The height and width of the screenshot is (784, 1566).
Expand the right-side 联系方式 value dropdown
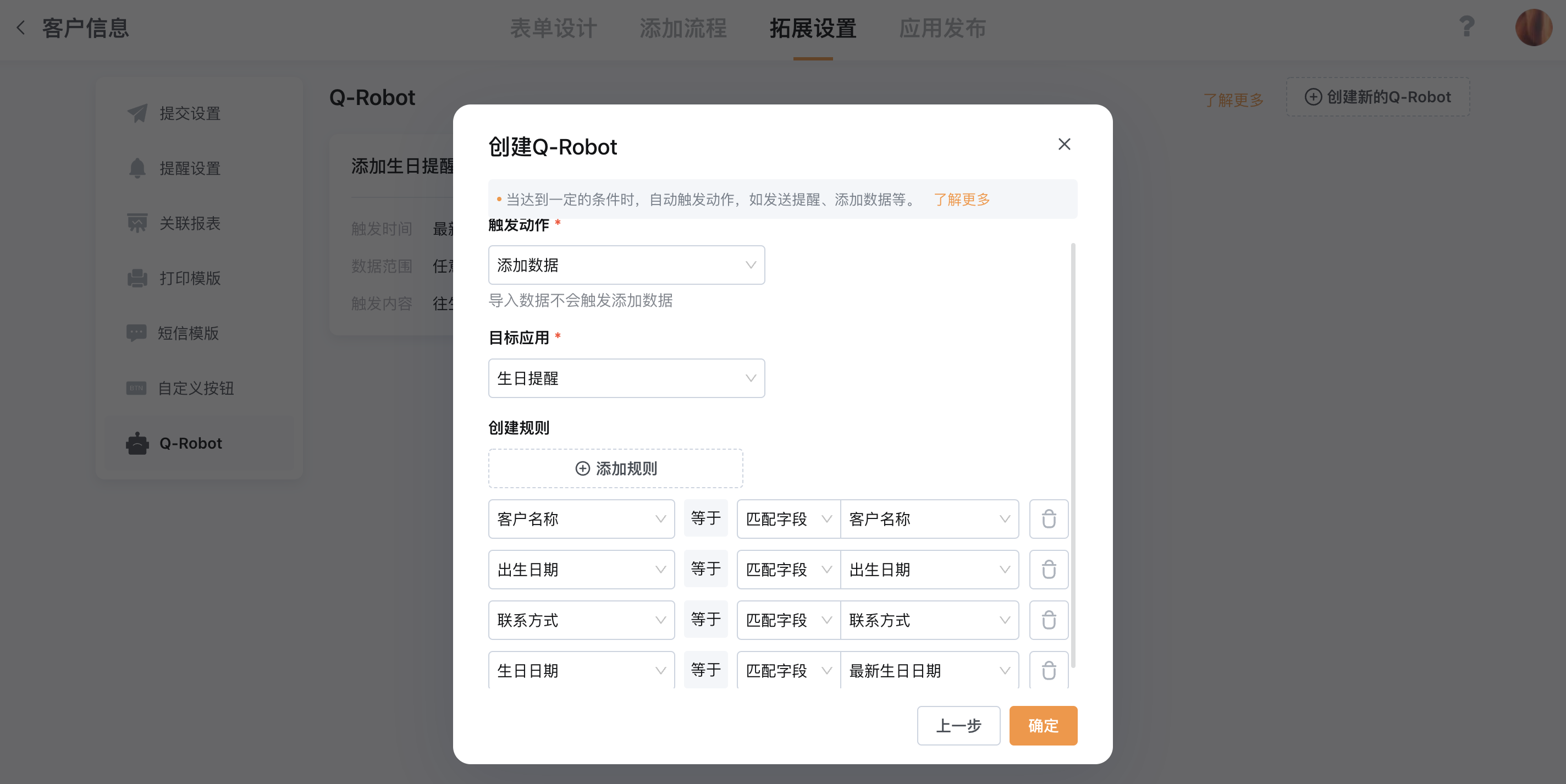[929, 620]
